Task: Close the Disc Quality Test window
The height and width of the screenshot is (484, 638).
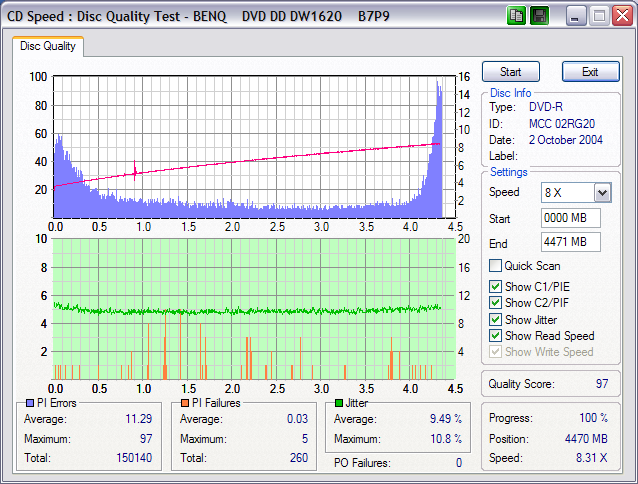Action: coord(621,16)
